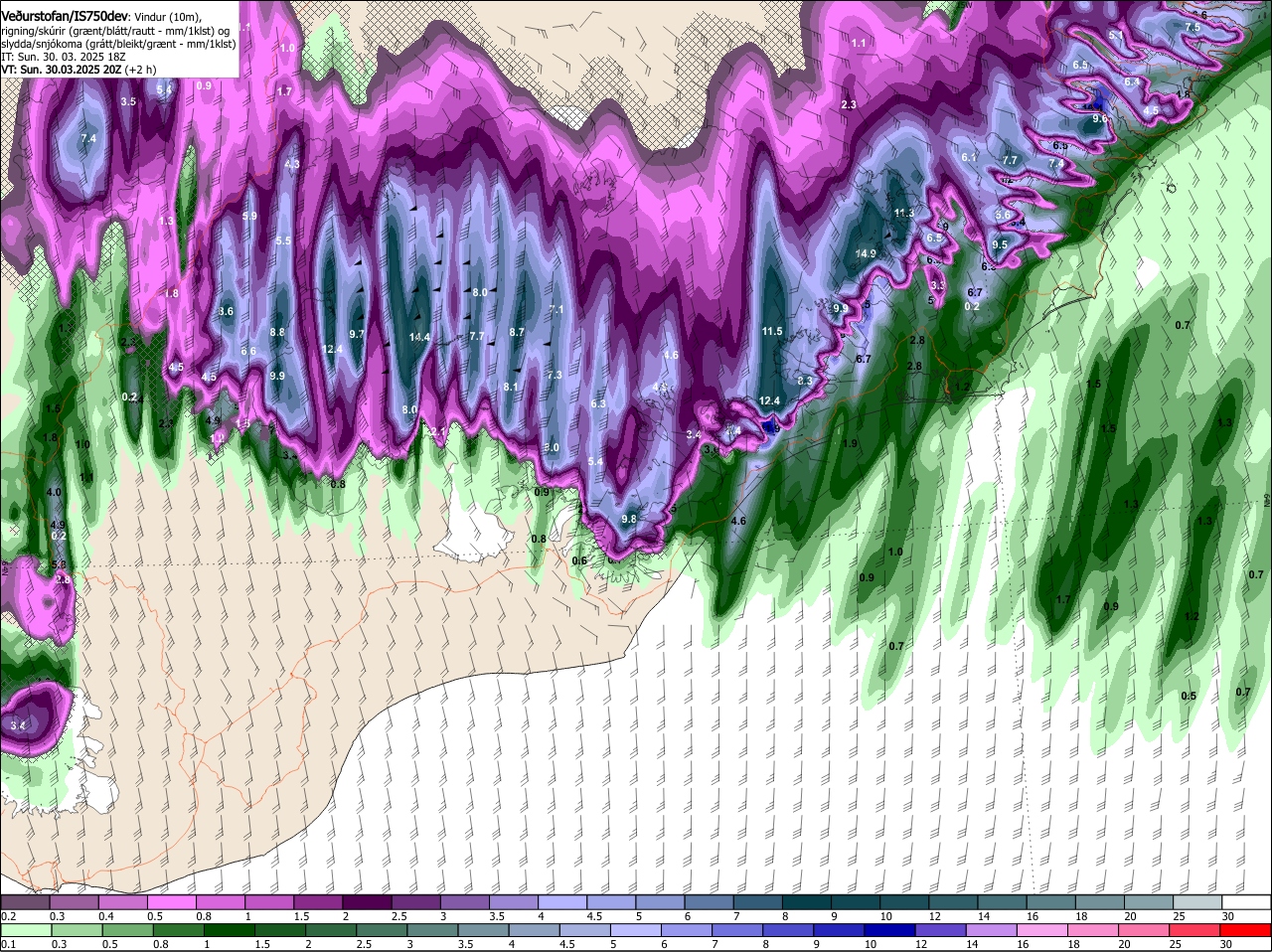This screenshot has height=952, width=1272.
Task: Click the 7.3 precipitation value on map
Action: pos(555,375)
